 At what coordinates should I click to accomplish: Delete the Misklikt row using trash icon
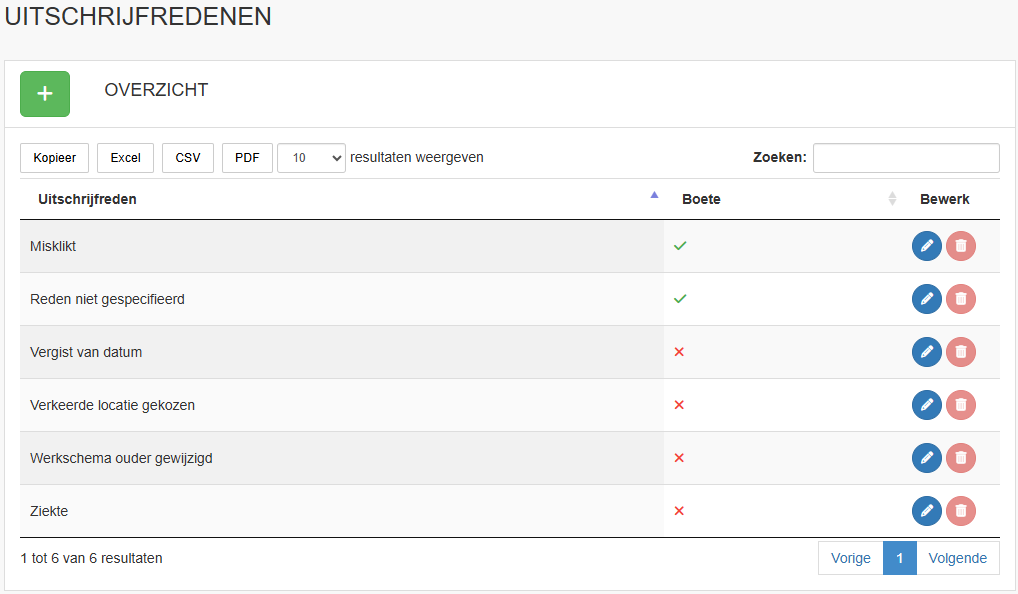[961, 246]
